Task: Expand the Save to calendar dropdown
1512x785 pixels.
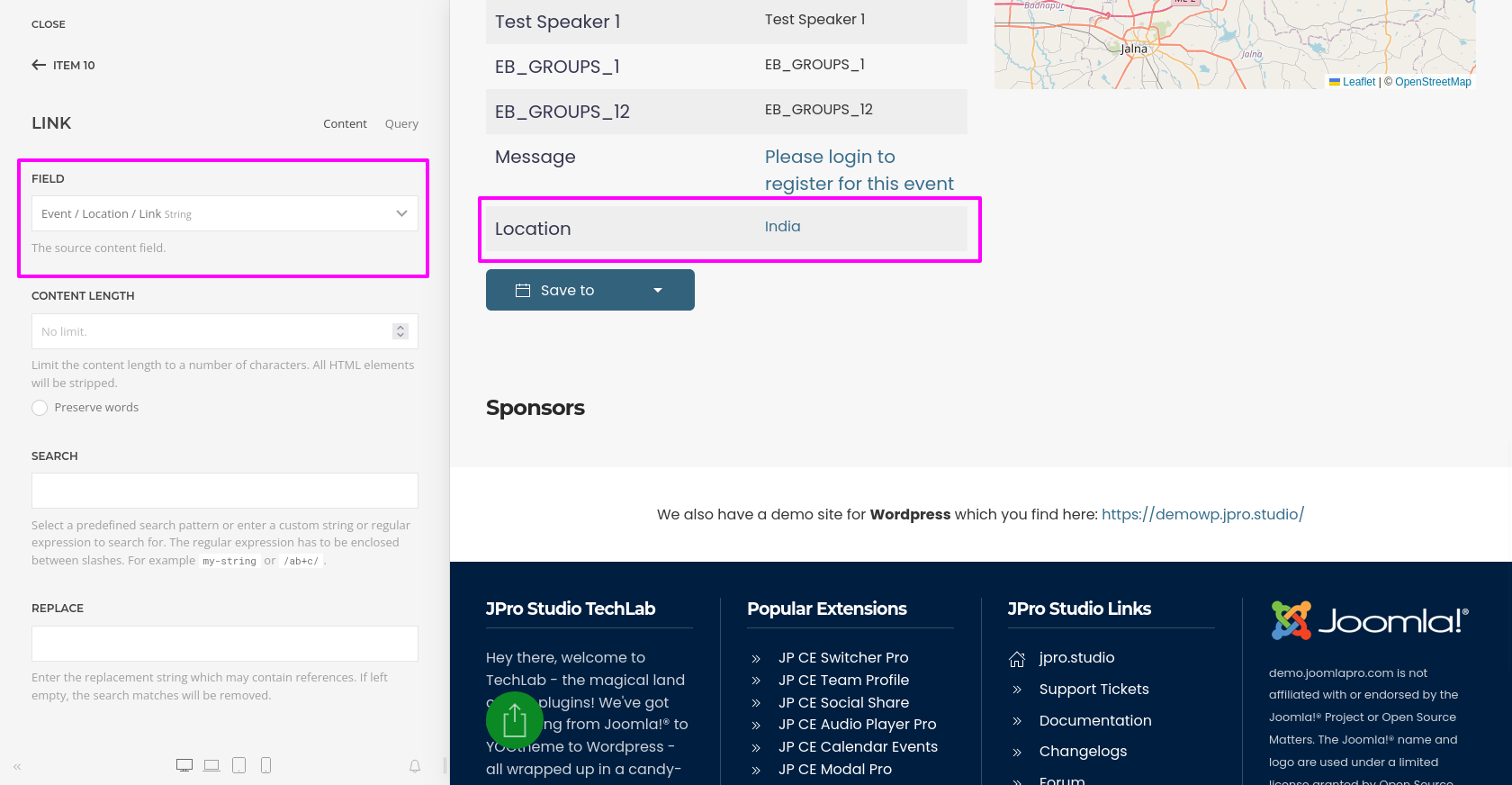Action: tap(658, 290)
